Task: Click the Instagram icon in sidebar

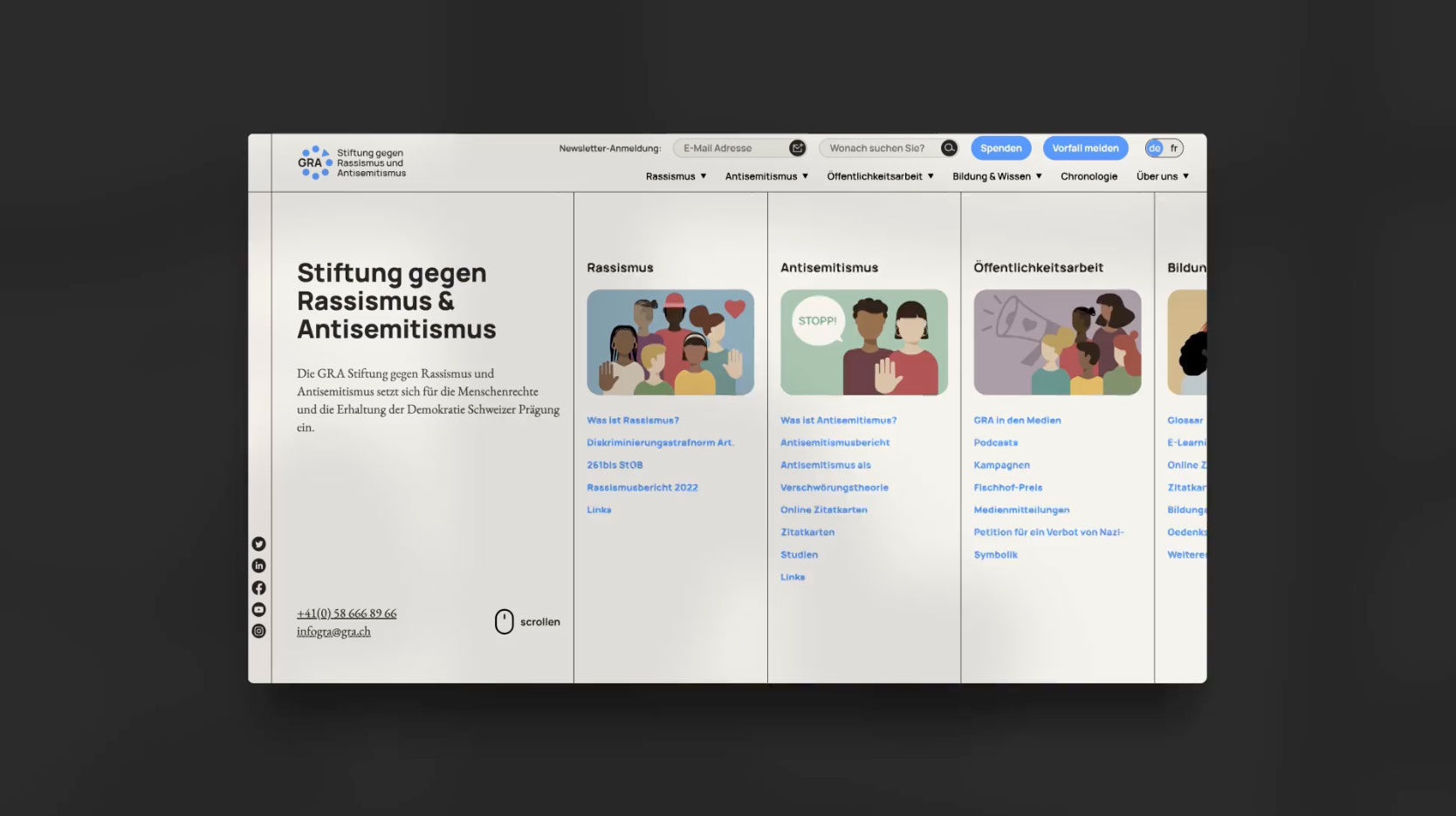Action: click(258, 631)
